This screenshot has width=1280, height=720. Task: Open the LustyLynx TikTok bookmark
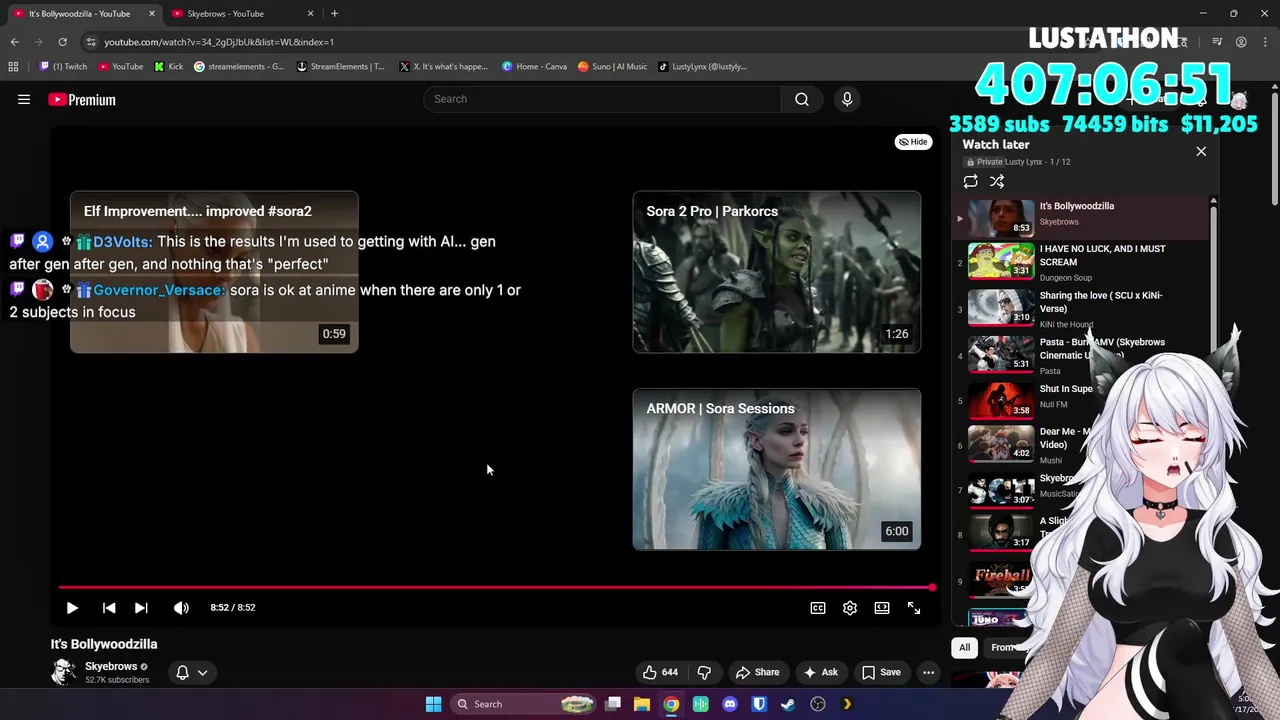[703, 67]
